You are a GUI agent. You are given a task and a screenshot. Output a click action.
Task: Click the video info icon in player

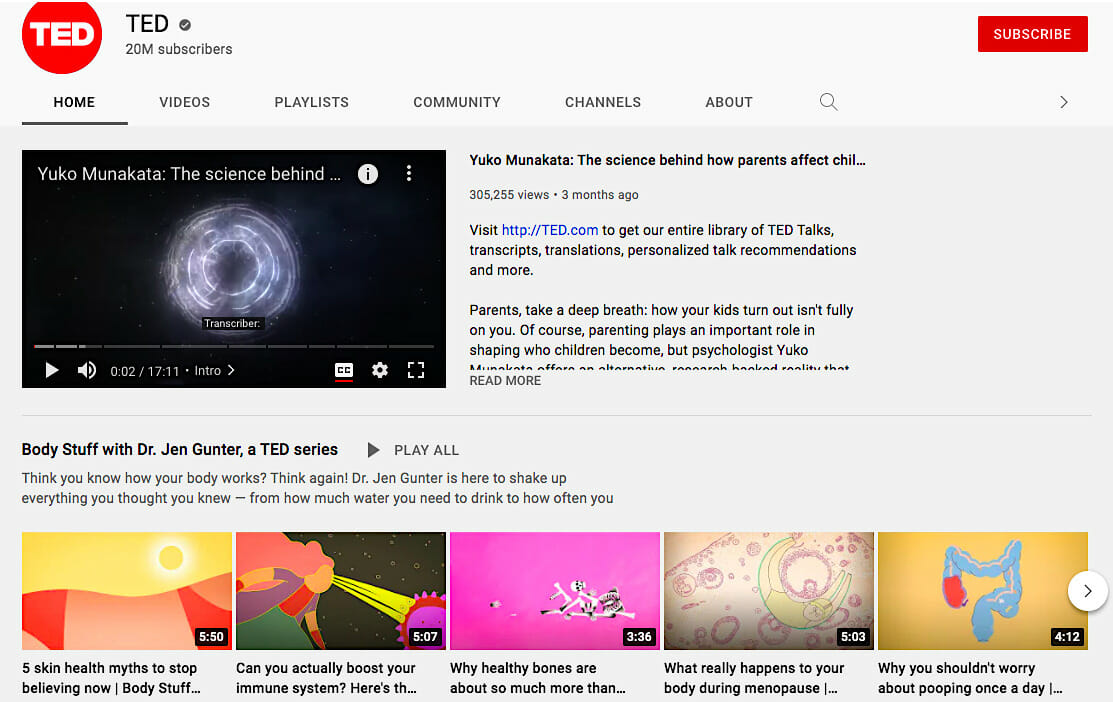[x=367, y=173]
